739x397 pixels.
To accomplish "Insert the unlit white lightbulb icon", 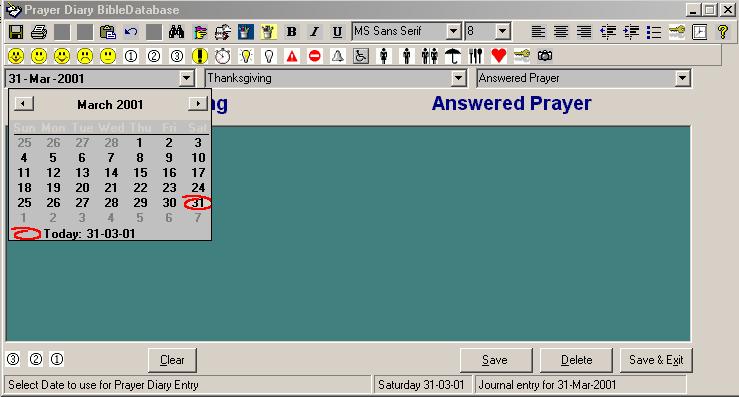I will [269, 56].
